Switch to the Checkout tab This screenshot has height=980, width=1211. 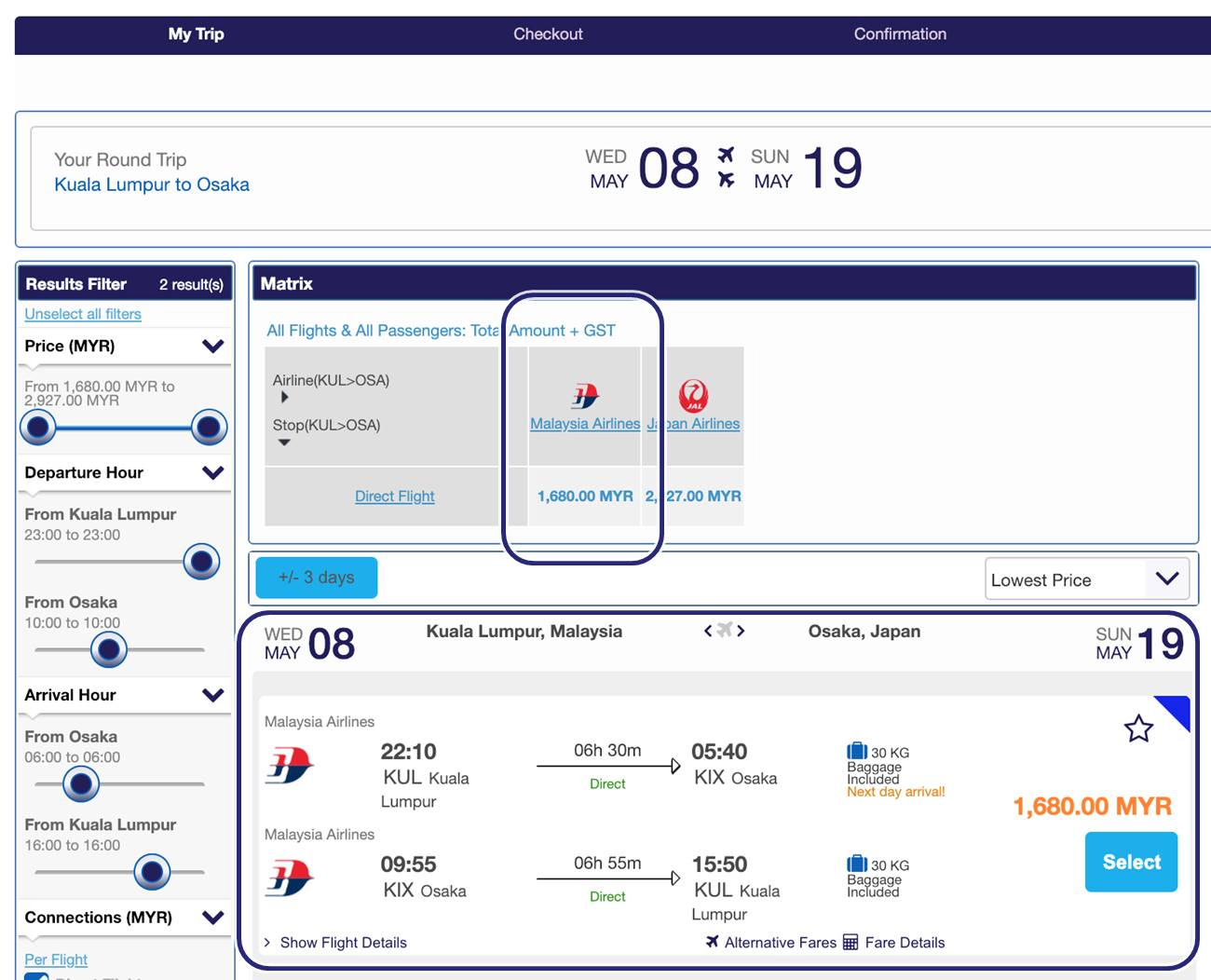[x=548, y=34]
